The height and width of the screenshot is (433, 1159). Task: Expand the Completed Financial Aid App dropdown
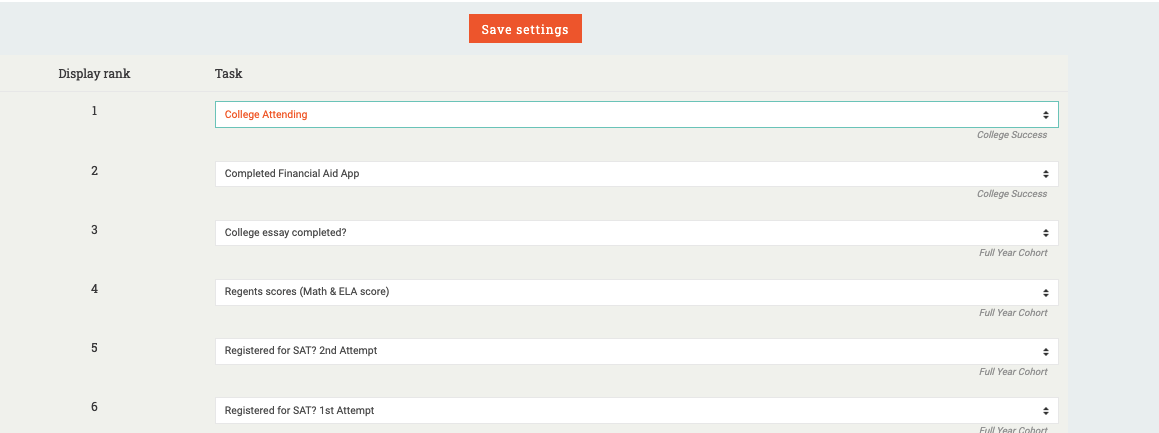(636, 174)
